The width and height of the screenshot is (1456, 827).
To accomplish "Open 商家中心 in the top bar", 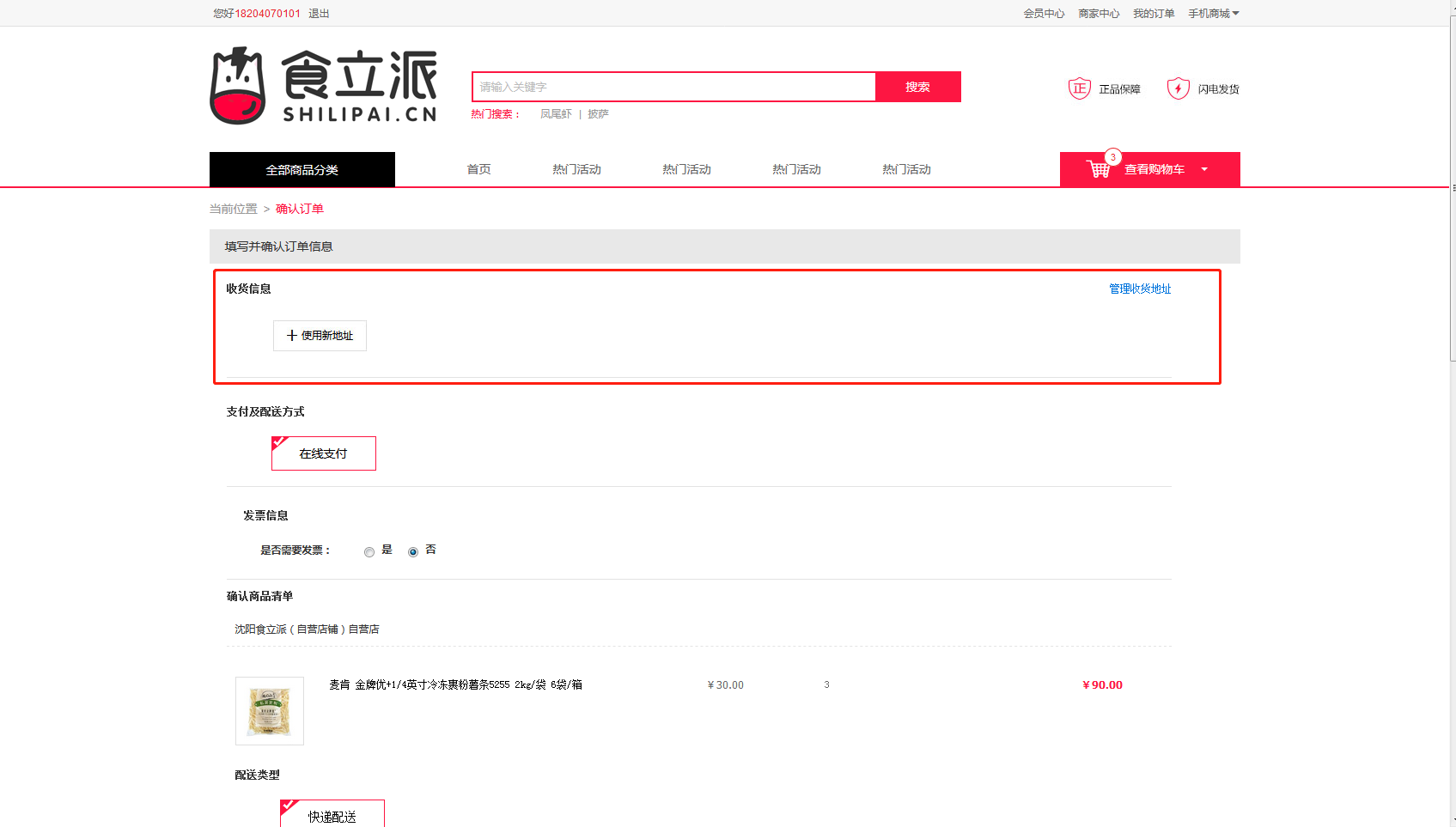I will pos(1099,14).
